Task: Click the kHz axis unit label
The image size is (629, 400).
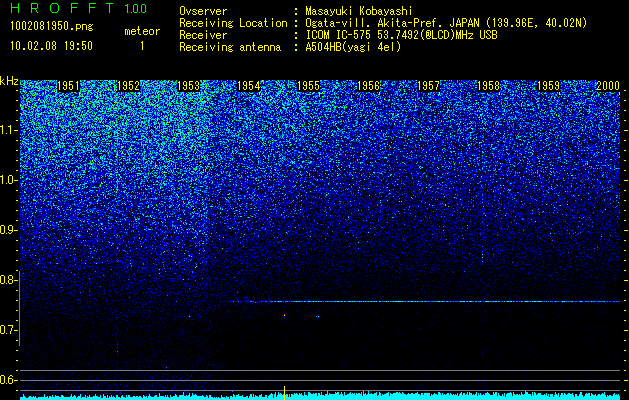Action: pos(9,81)
